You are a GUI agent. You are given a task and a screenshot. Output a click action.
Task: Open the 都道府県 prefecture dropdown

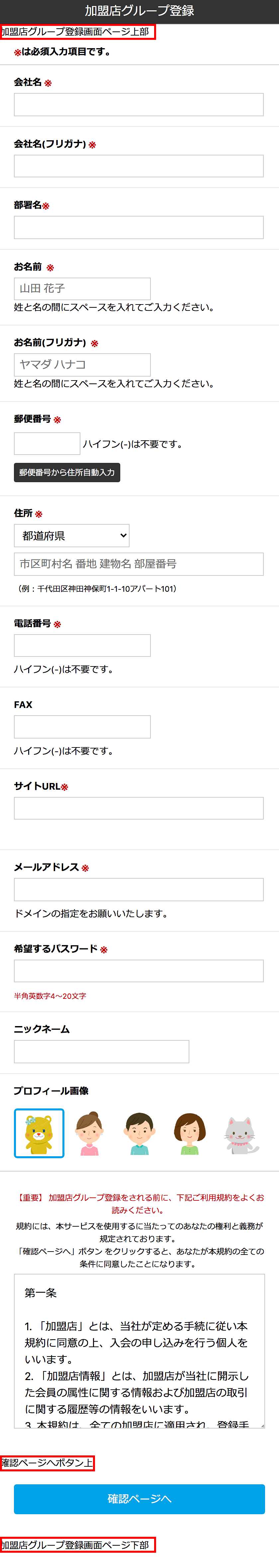pos(72,536)
